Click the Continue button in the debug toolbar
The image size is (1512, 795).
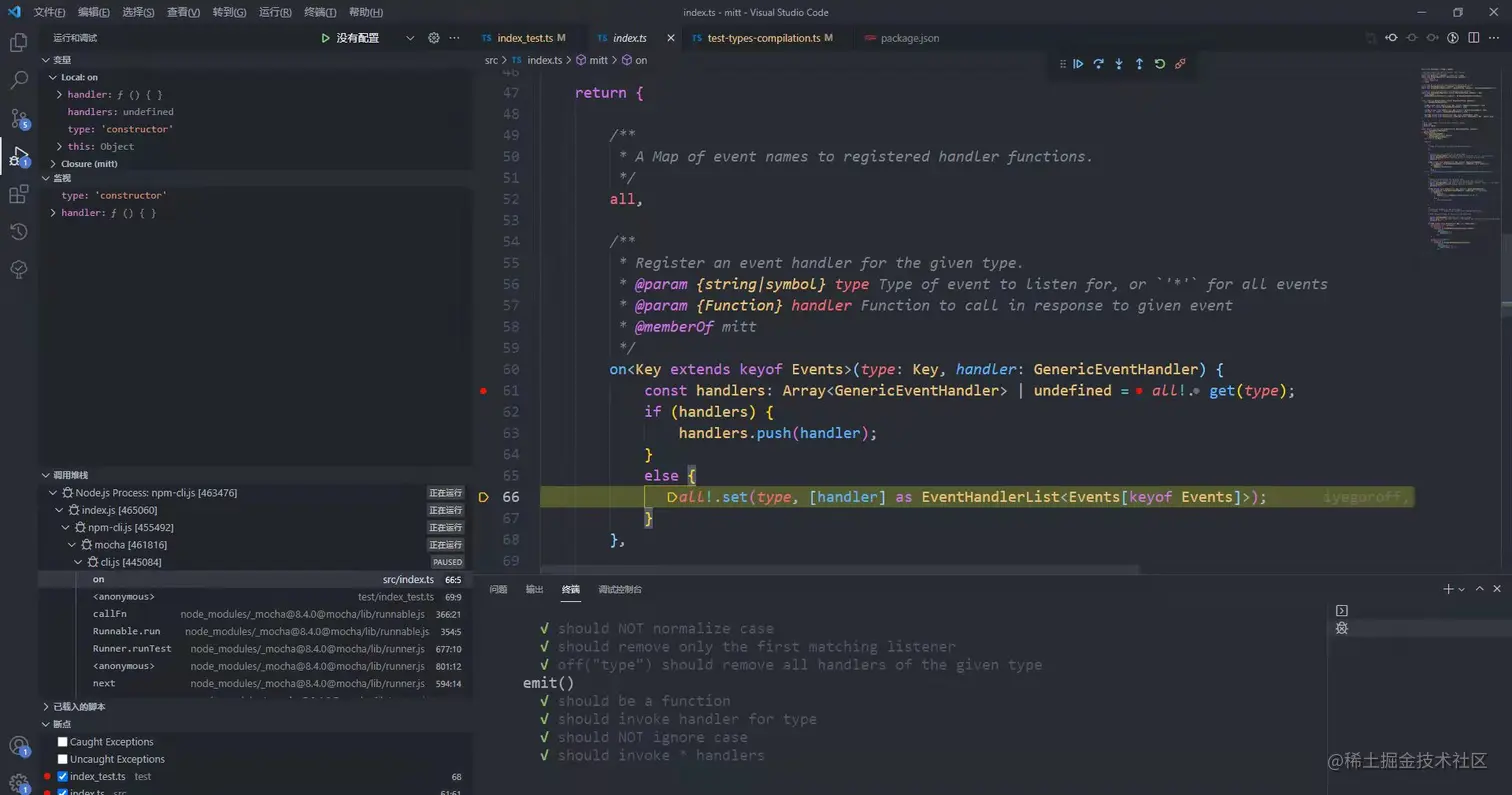(x=1078, y=64)
